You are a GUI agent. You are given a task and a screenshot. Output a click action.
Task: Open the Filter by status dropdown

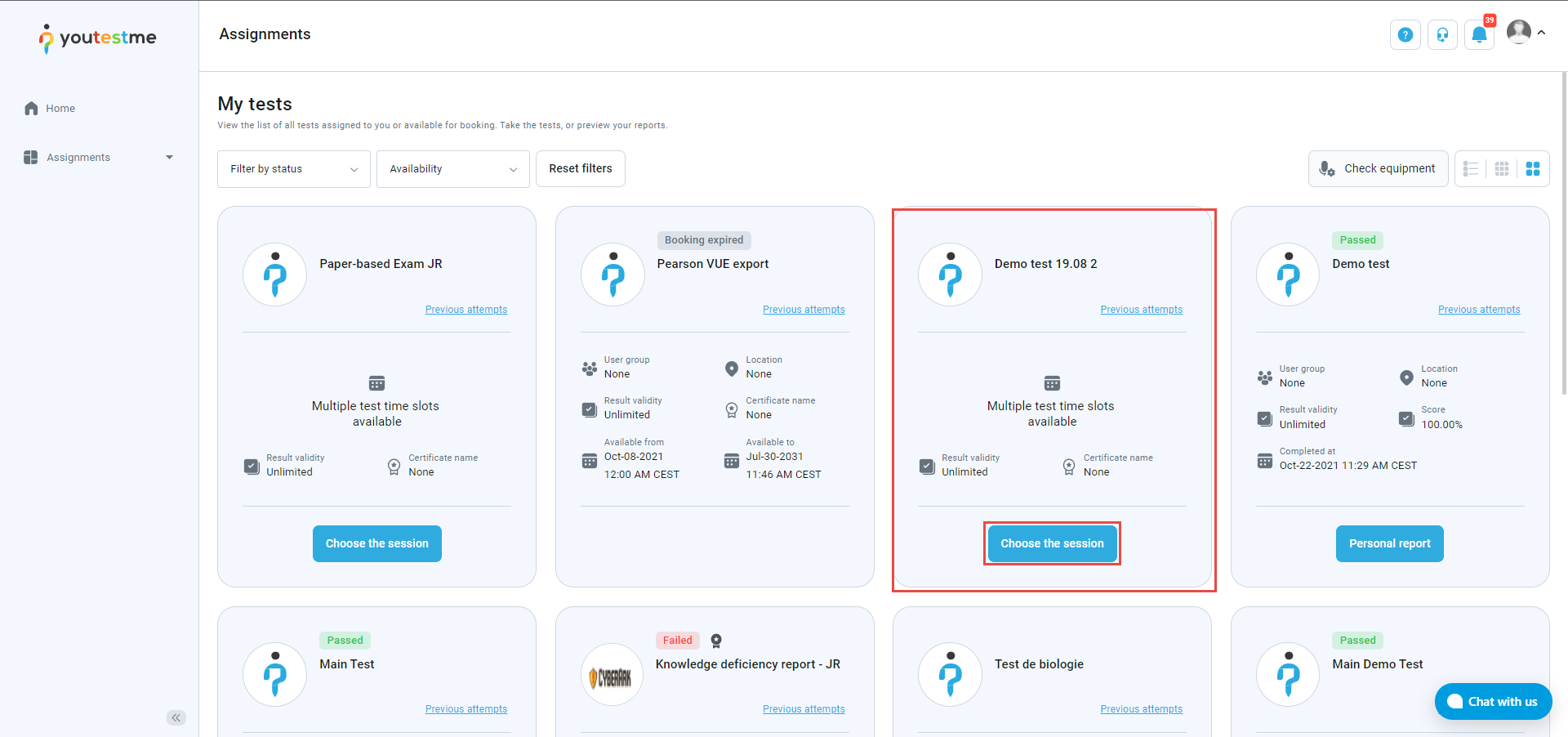(x=294, y=169)
